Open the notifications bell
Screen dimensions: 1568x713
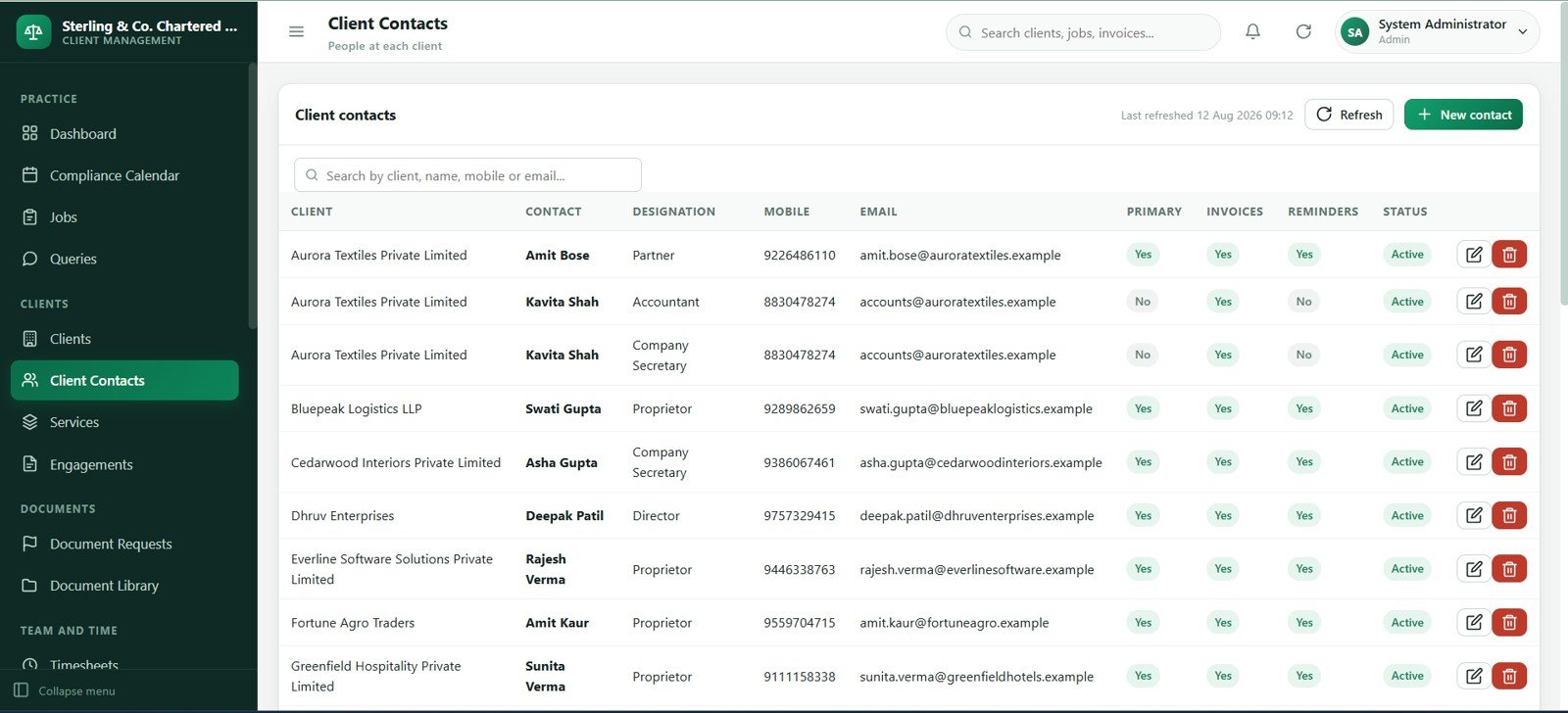coord(1252,32)
